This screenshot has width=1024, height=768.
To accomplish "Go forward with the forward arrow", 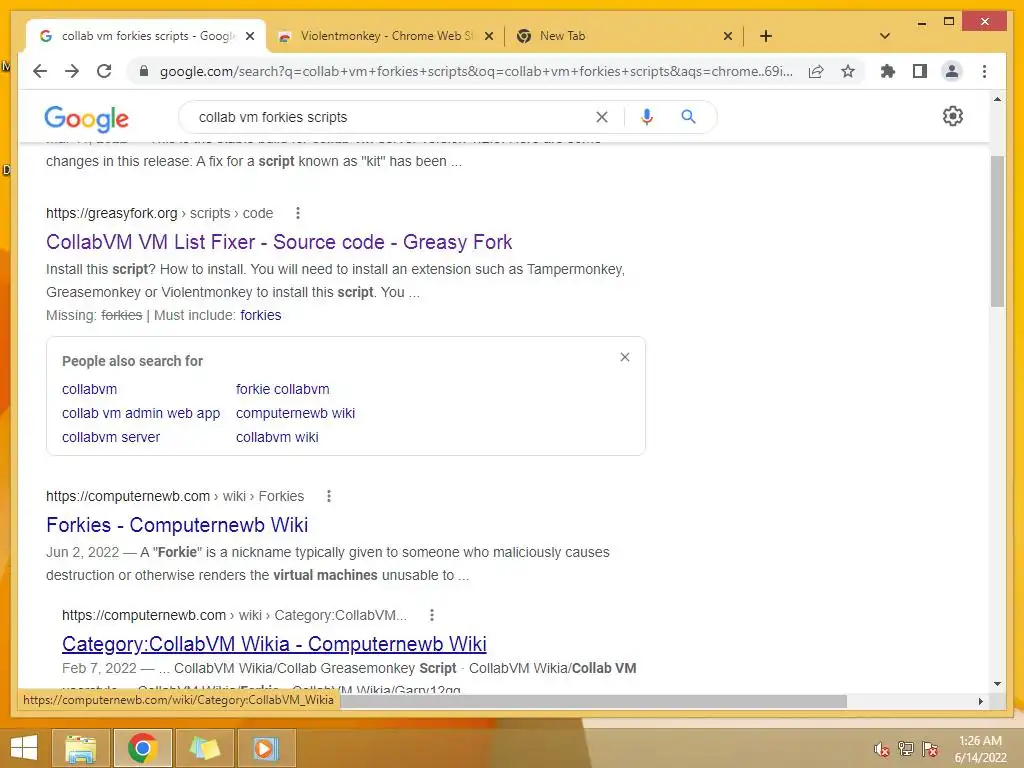I will point(72,71).
